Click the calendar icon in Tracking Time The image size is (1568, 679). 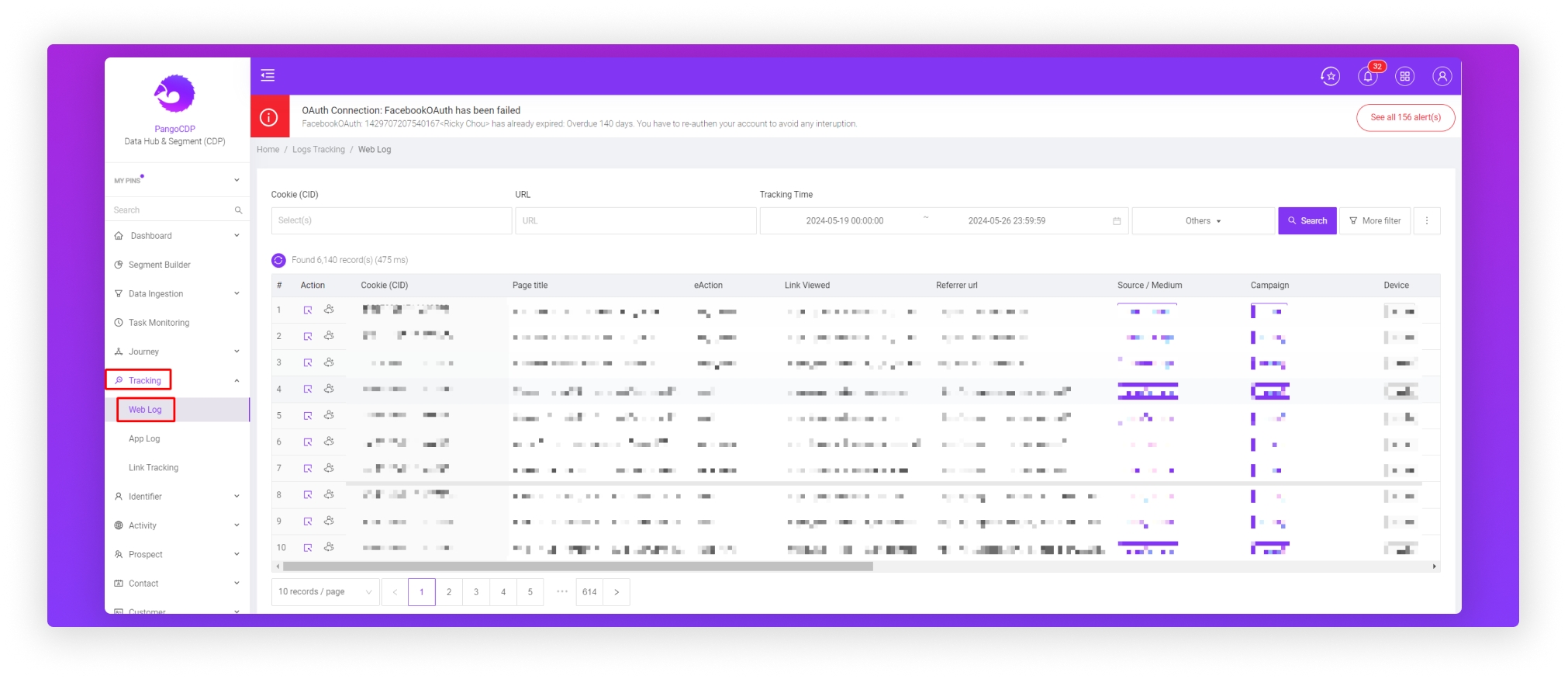point(1117,221)
